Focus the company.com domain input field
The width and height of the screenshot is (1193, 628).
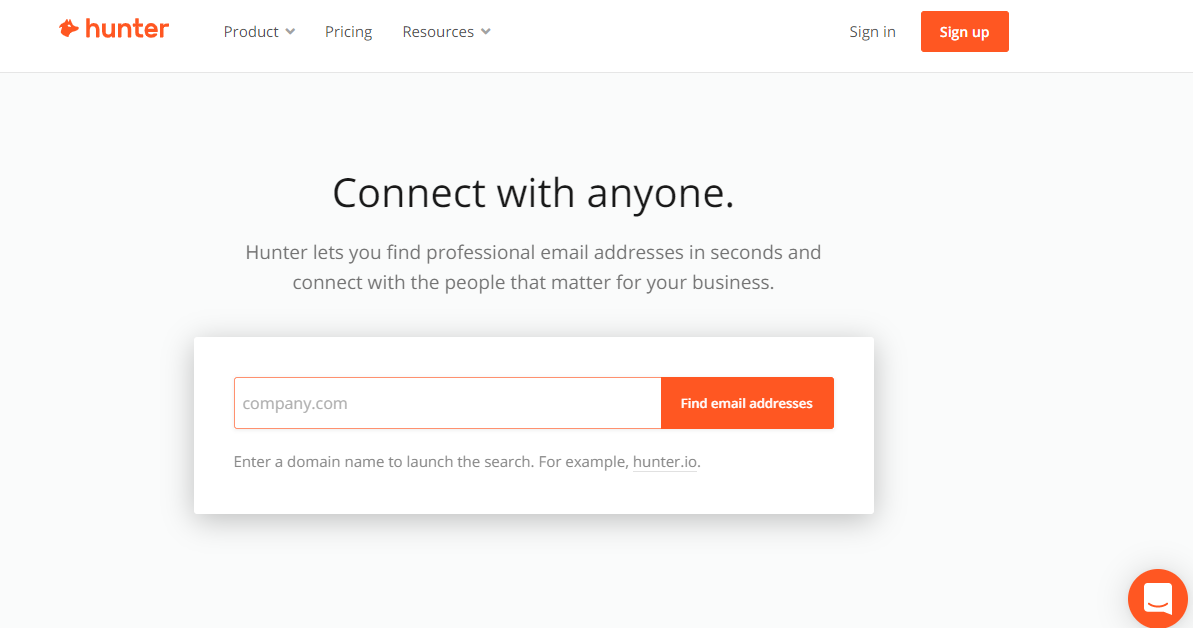[x=447, y=403]
